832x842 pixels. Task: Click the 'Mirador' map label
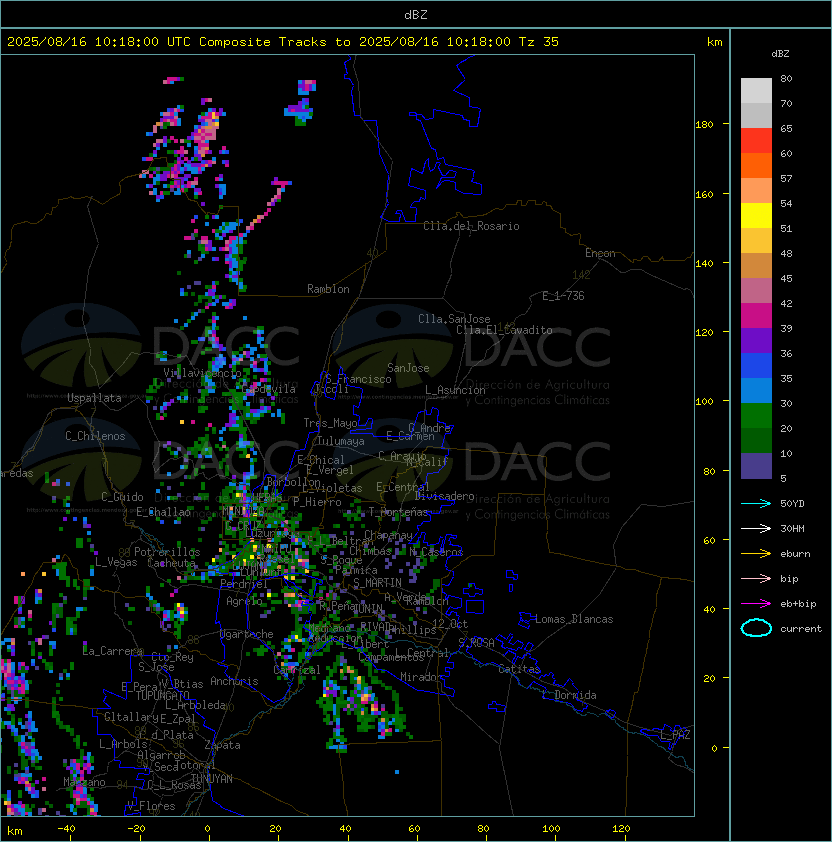pyautogui.click(x=422, y=677)
